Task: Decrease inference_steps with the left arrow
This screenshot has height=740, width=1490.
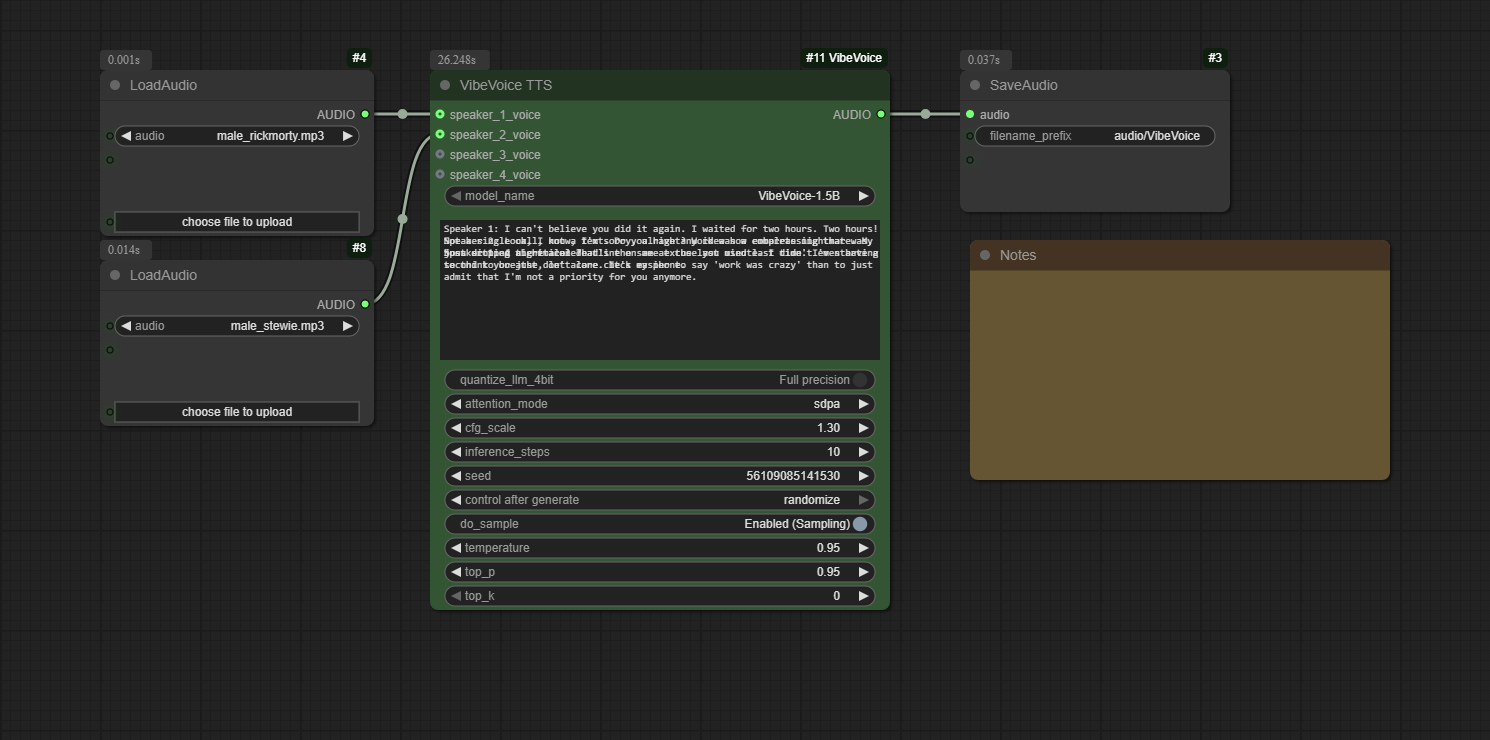Action: 456,452
